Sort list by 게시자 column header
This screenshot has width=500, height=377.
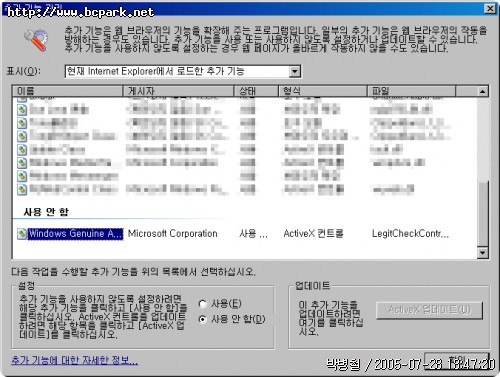pyautogui.click(x=178, y=91)
